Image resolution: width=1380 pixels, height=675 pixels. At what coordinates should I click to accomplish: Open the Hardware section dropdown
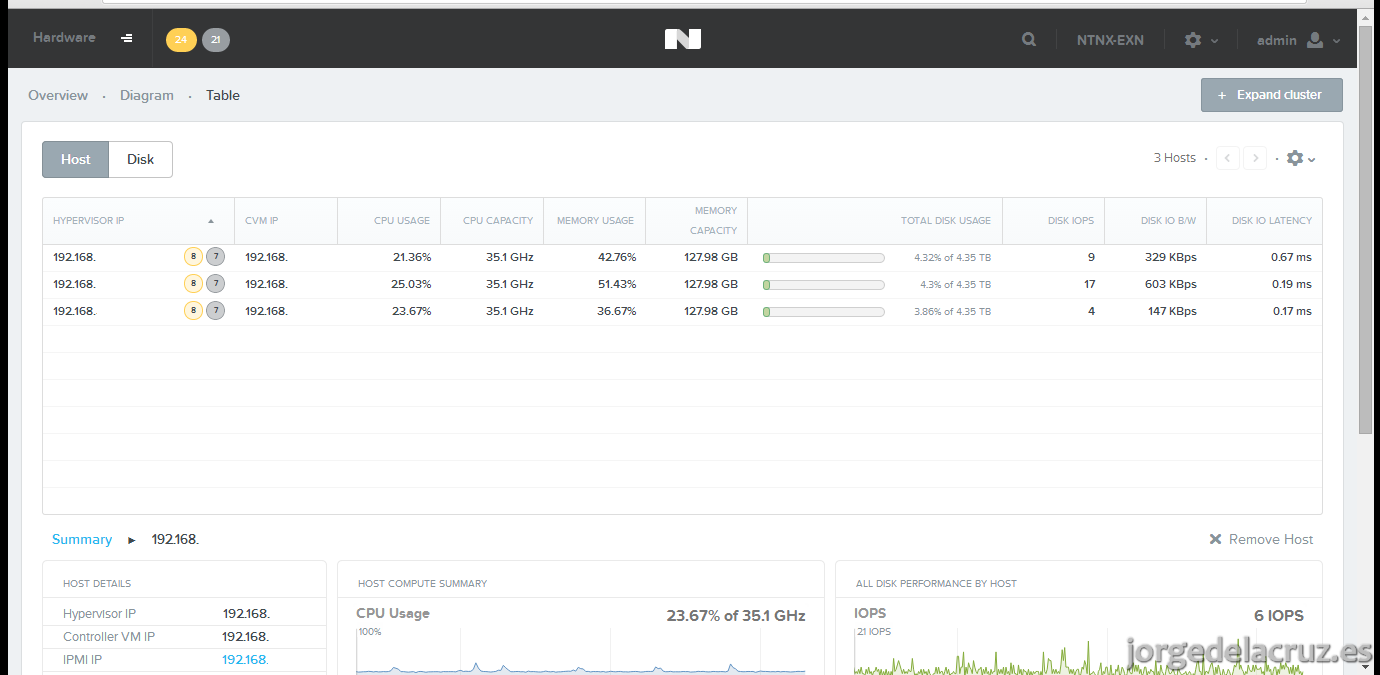[x=64, y=37]
